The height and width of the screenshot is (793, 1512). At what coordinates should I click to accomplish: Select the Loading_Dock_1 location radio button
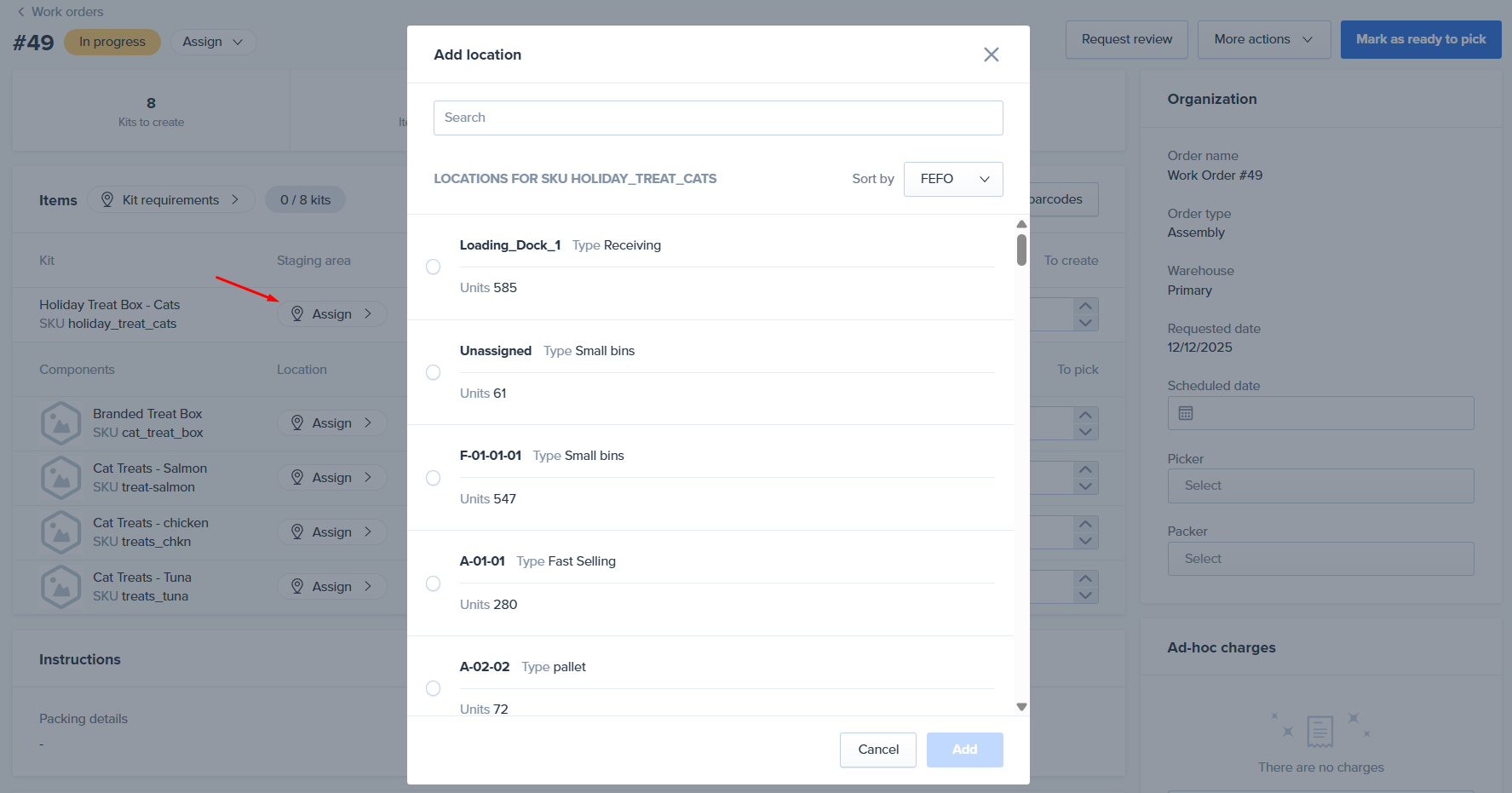click(433, 267)
